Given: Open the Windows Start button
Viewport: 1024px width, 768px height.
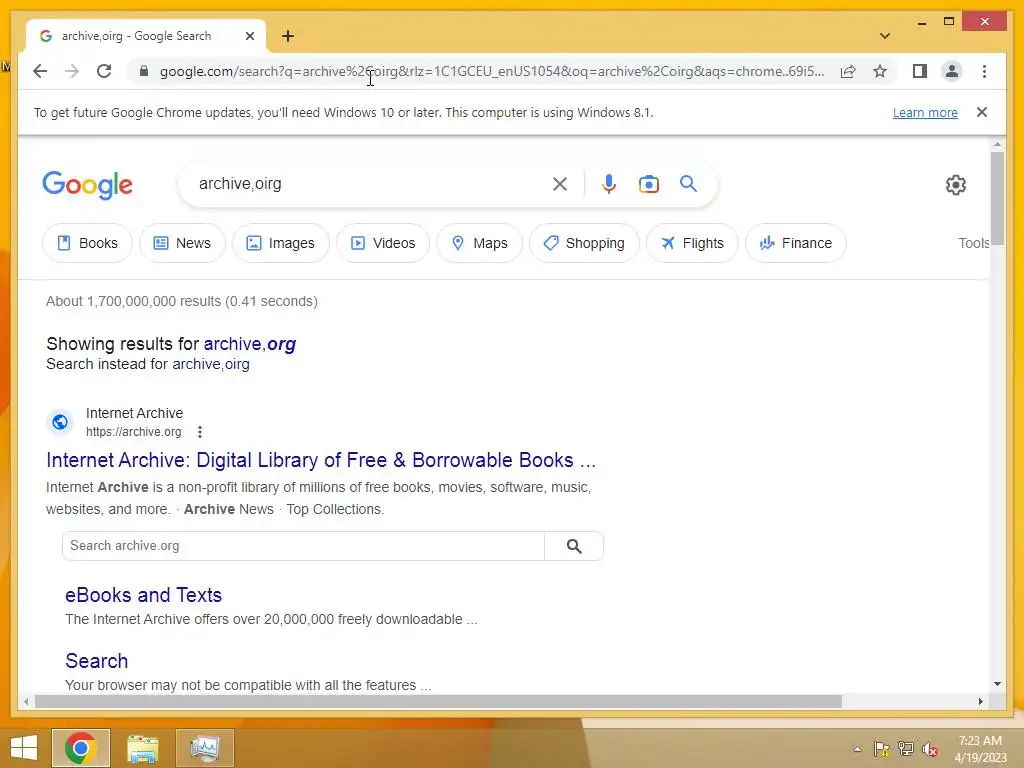Looking at the screenshot, I should (x=24, y=748).
